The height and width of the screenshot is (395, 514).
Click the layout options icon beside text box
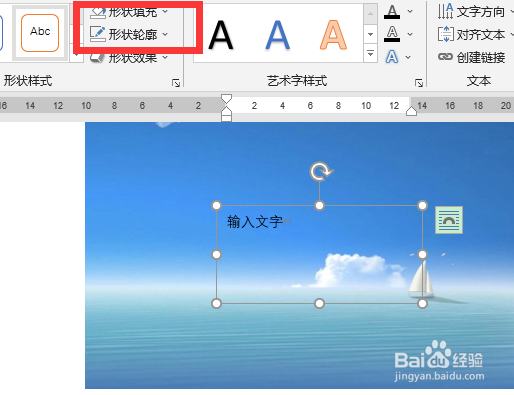point(449,220)
